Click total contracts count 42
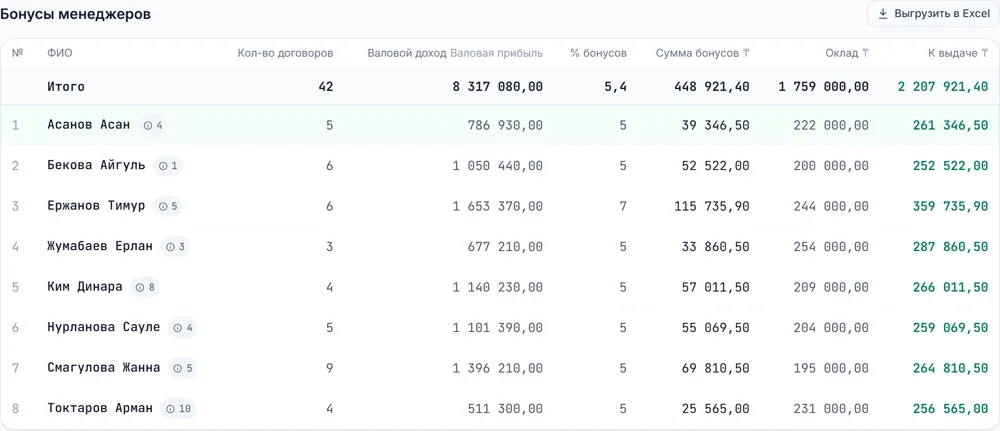1000x431 pixels. [x=326, y=87]
